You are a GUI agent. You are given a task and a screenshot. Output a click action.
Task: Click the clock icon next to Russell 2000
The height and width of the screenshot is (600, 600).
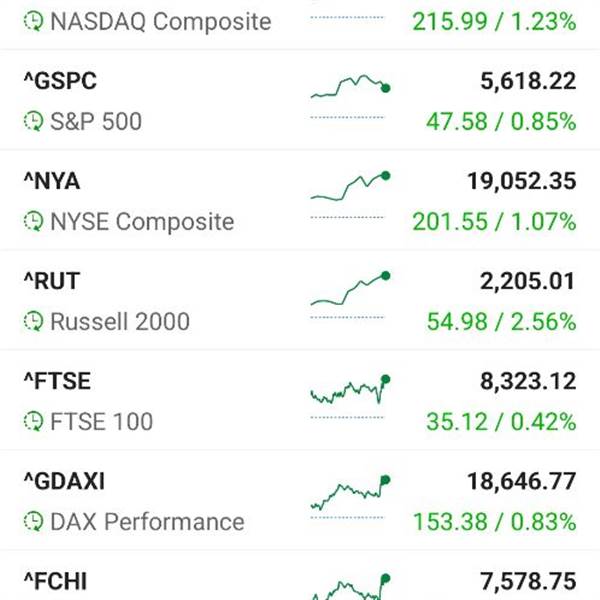[x=34, y=321]
